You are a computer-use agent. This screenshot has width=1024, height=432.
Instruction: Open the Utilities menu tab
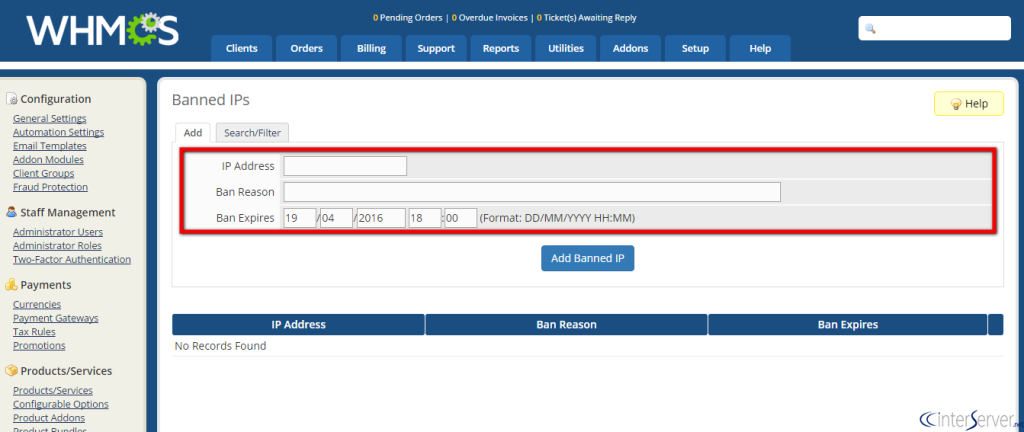coord(566,48)
